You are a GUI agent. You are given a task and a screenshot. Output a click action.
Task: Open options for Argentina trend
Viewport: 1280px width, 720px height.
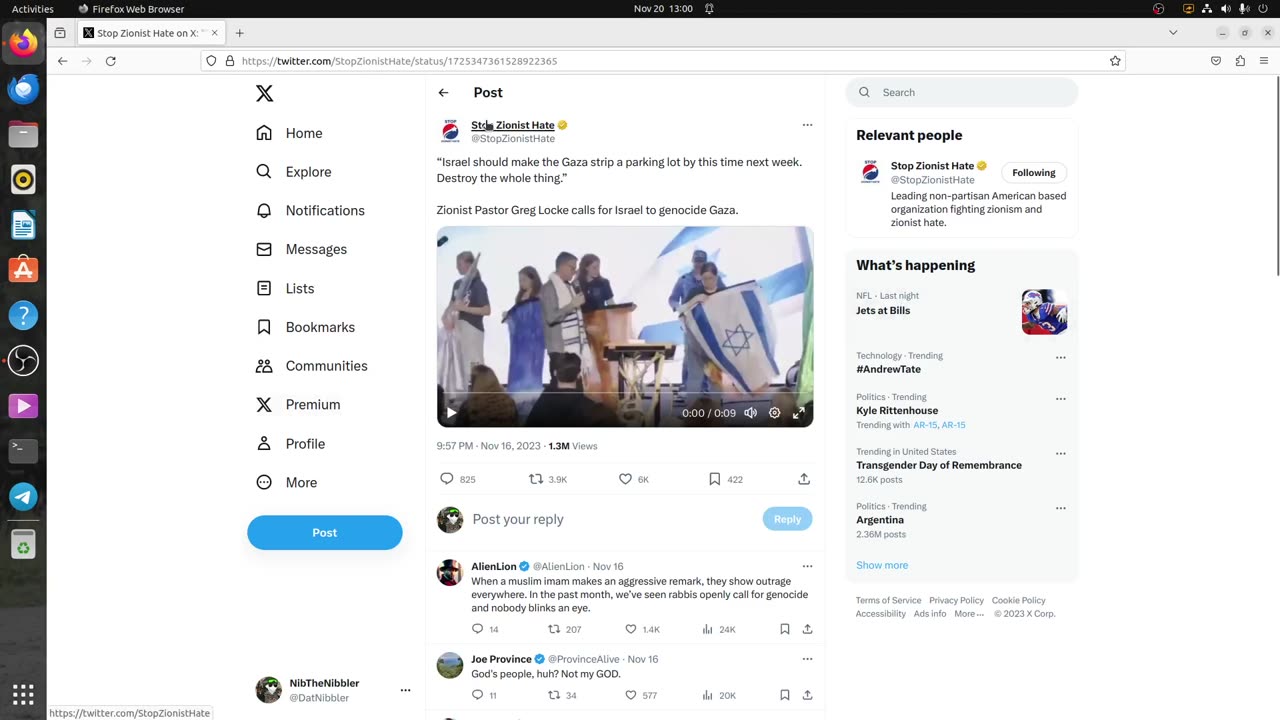point(1061,508)
